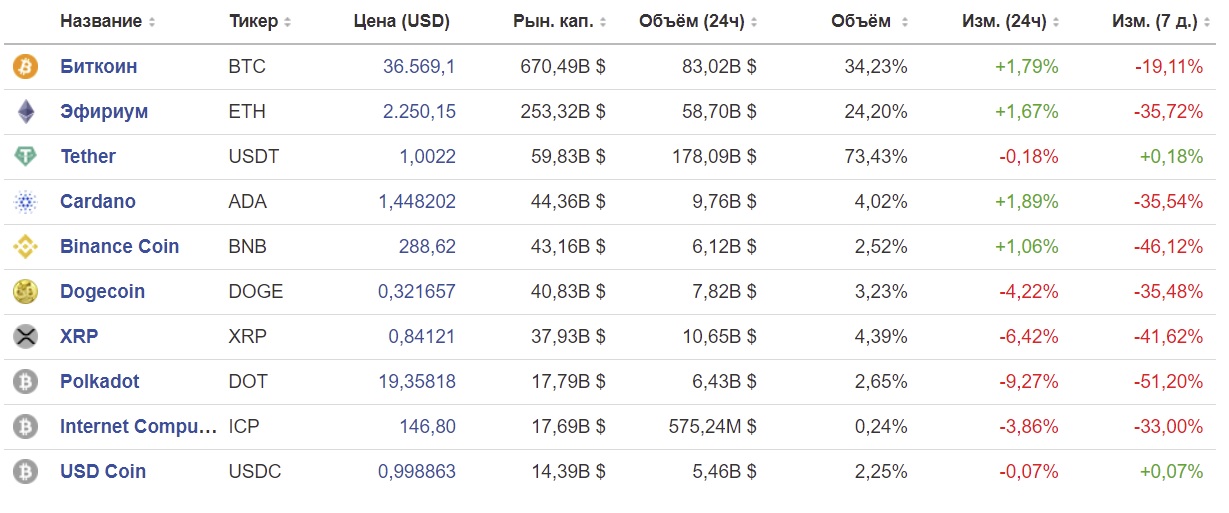This screenshot has height=513, width=1229.
Task: Click volume value 575,24M $
Action: click(x=713, y=427)
